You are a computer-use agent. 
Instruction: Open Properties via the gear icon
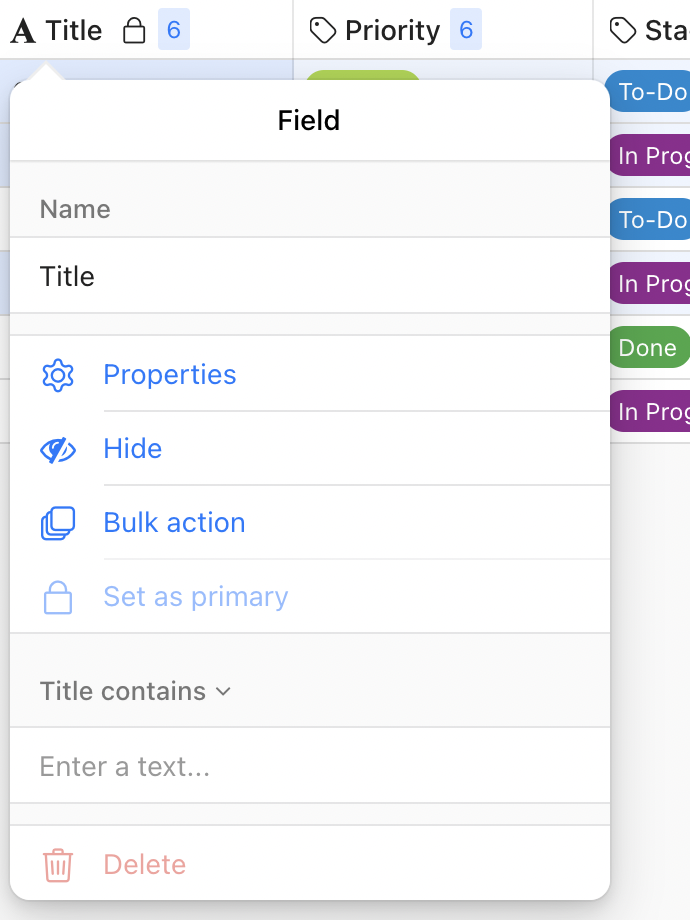(59, 373)
